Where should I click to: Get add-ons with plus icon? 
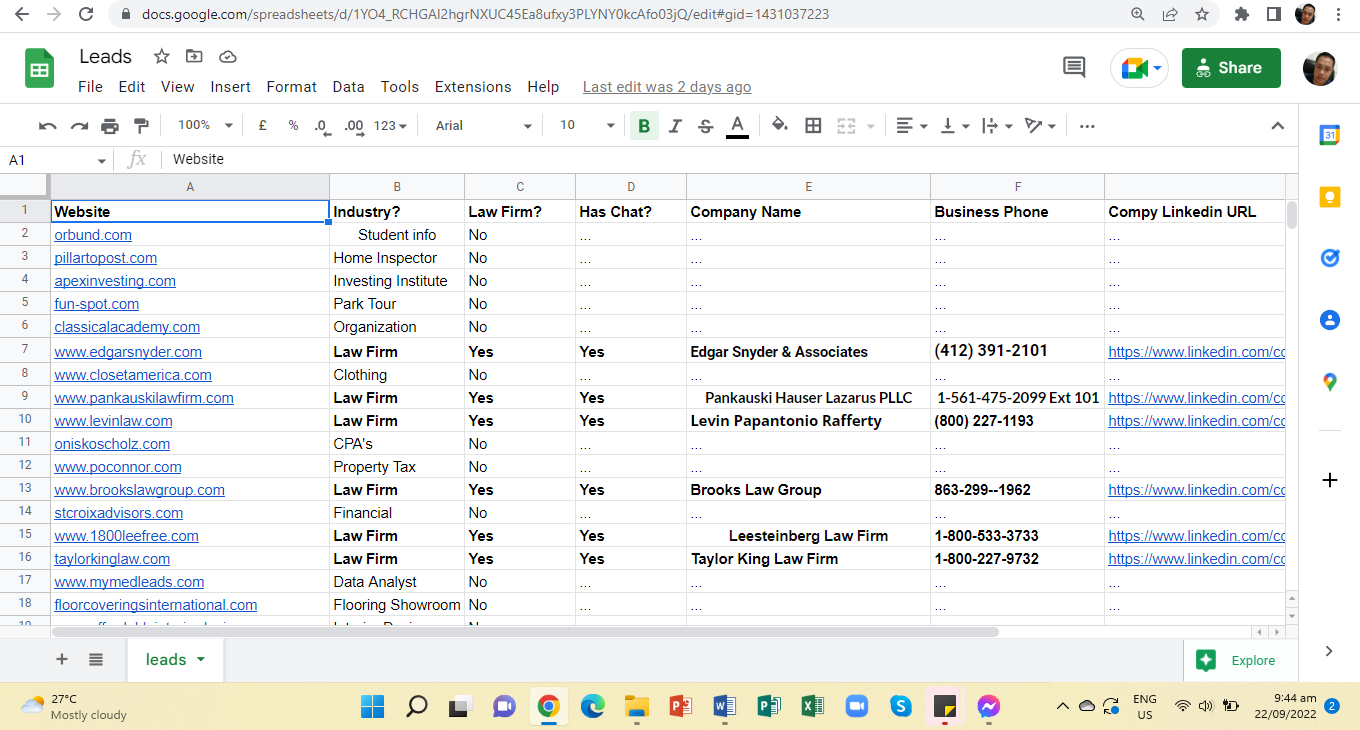(1329, 480)
